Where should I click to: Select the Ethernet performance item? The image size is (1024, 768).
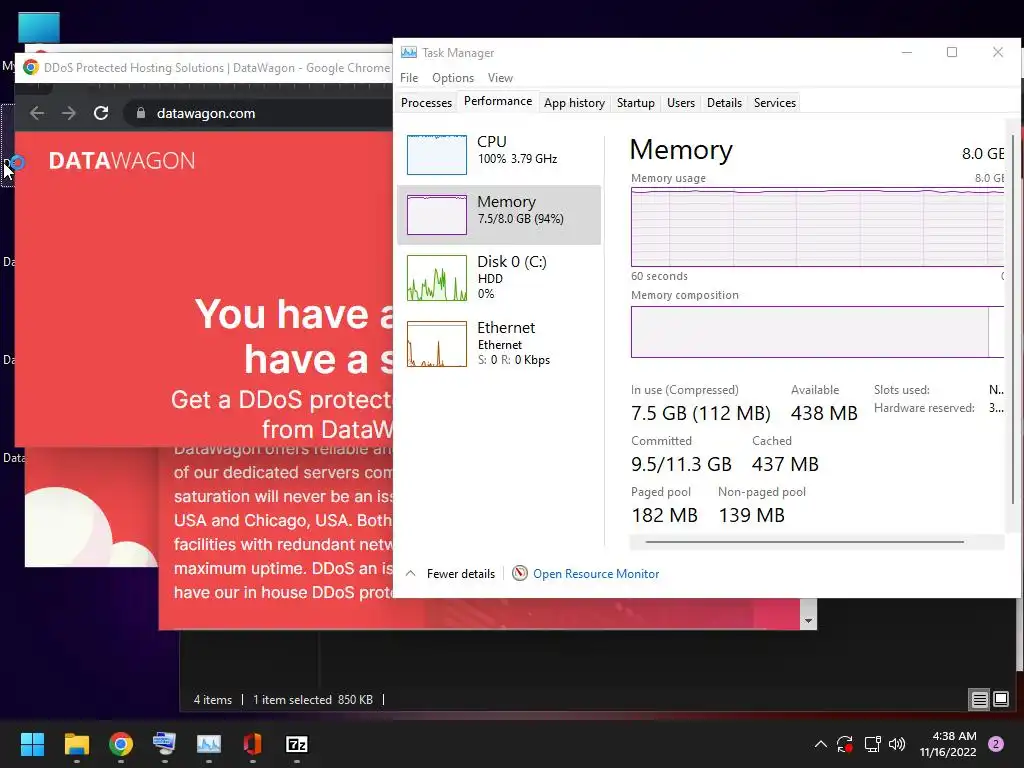499,344
